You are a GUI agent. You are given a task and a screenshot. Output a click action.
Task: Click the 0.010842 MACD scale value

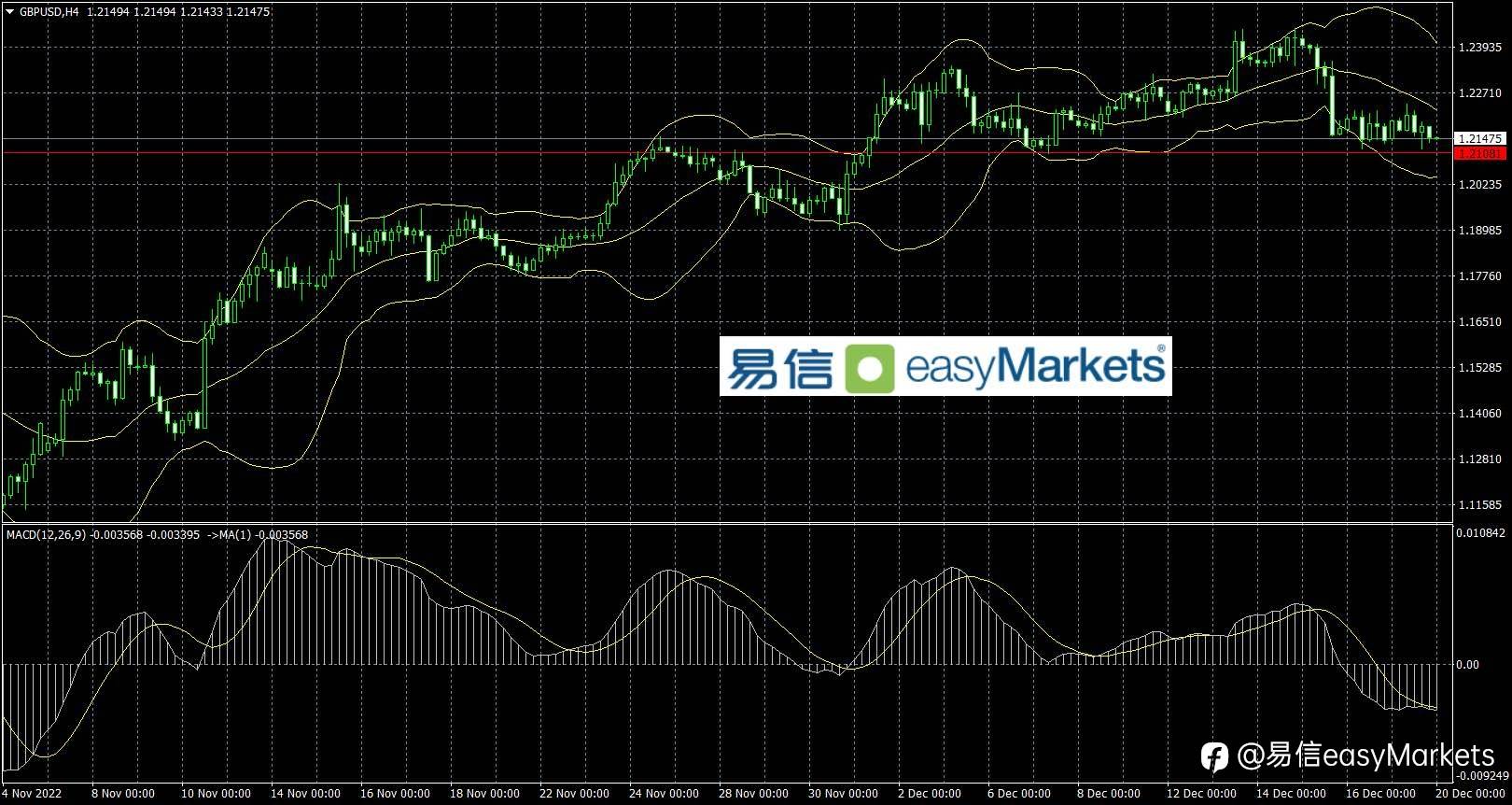(x=1481, y=533)
